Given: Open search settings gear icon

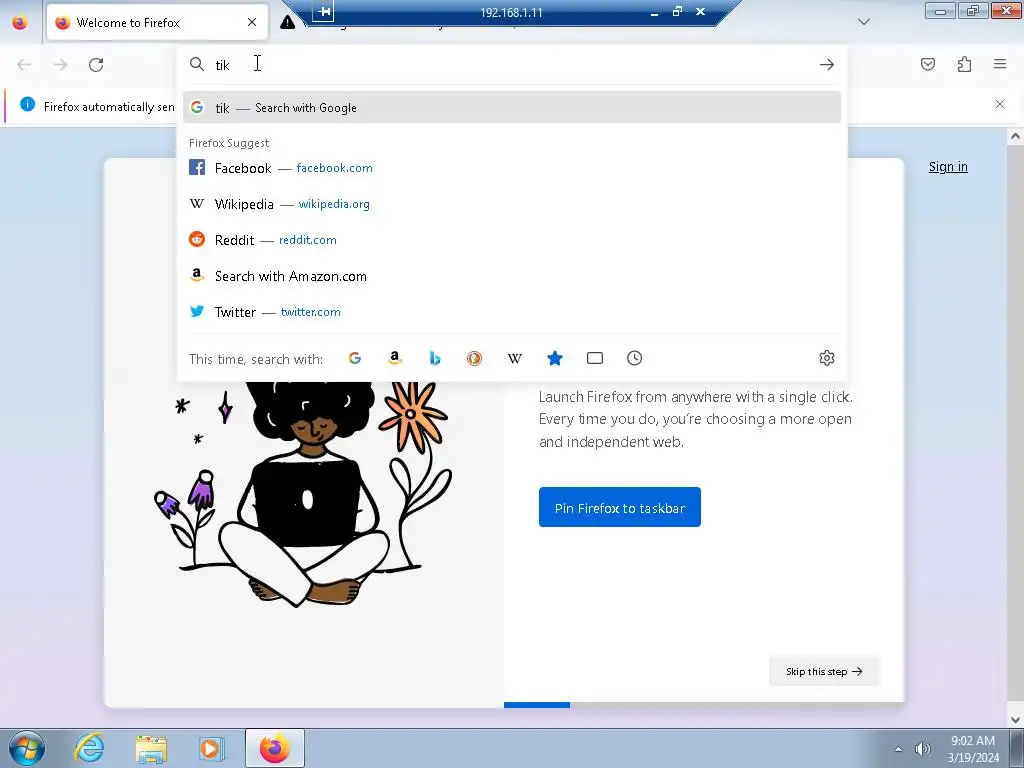Looking at the screenshot, I should (827, 358).
